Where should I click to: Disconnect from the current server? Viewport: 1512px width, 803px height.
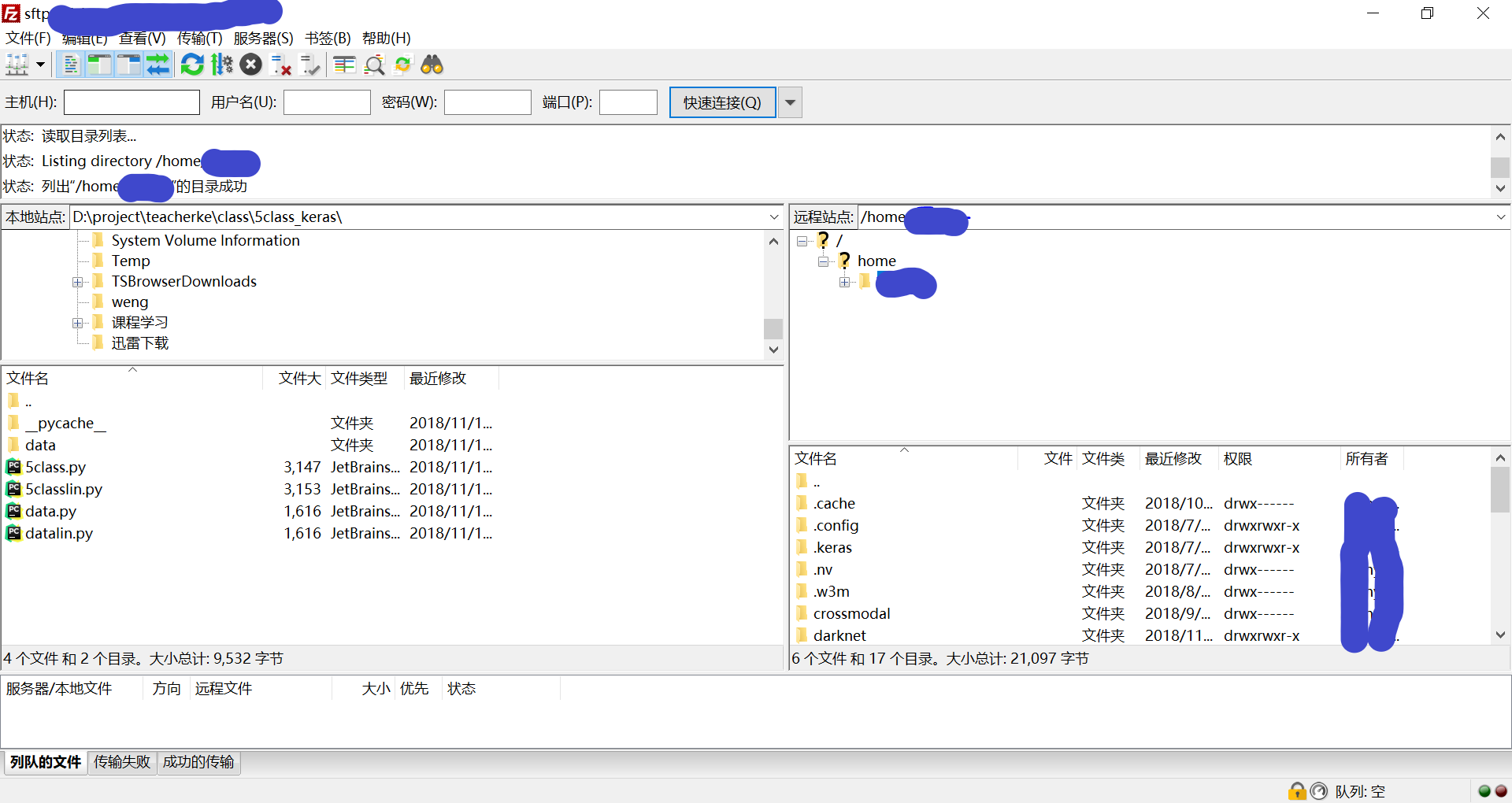280,65
